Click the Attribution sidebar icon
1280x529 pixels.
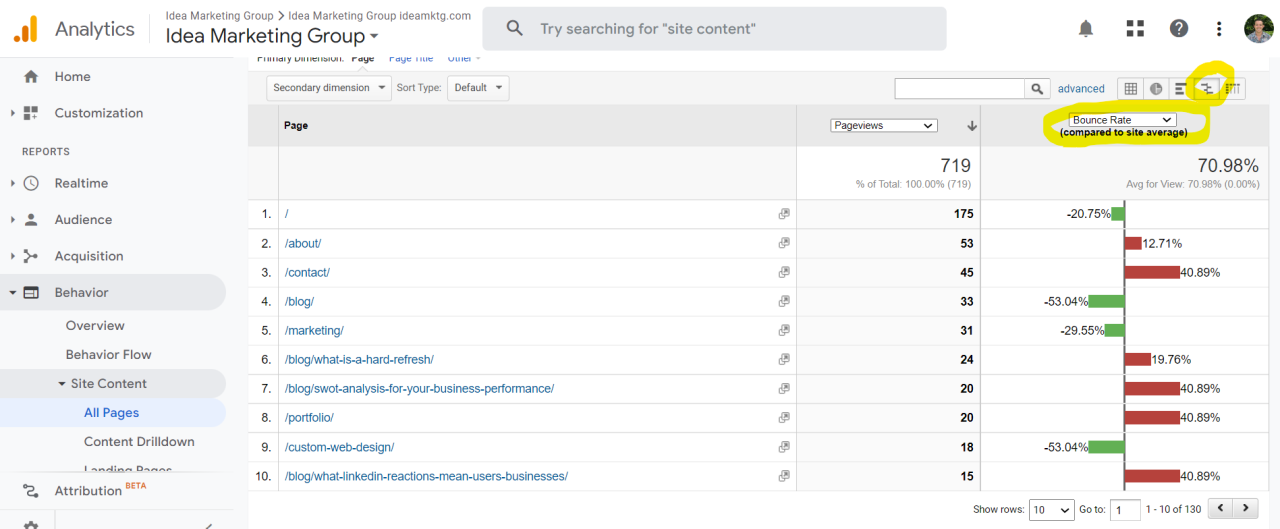[x=31, y=490]
